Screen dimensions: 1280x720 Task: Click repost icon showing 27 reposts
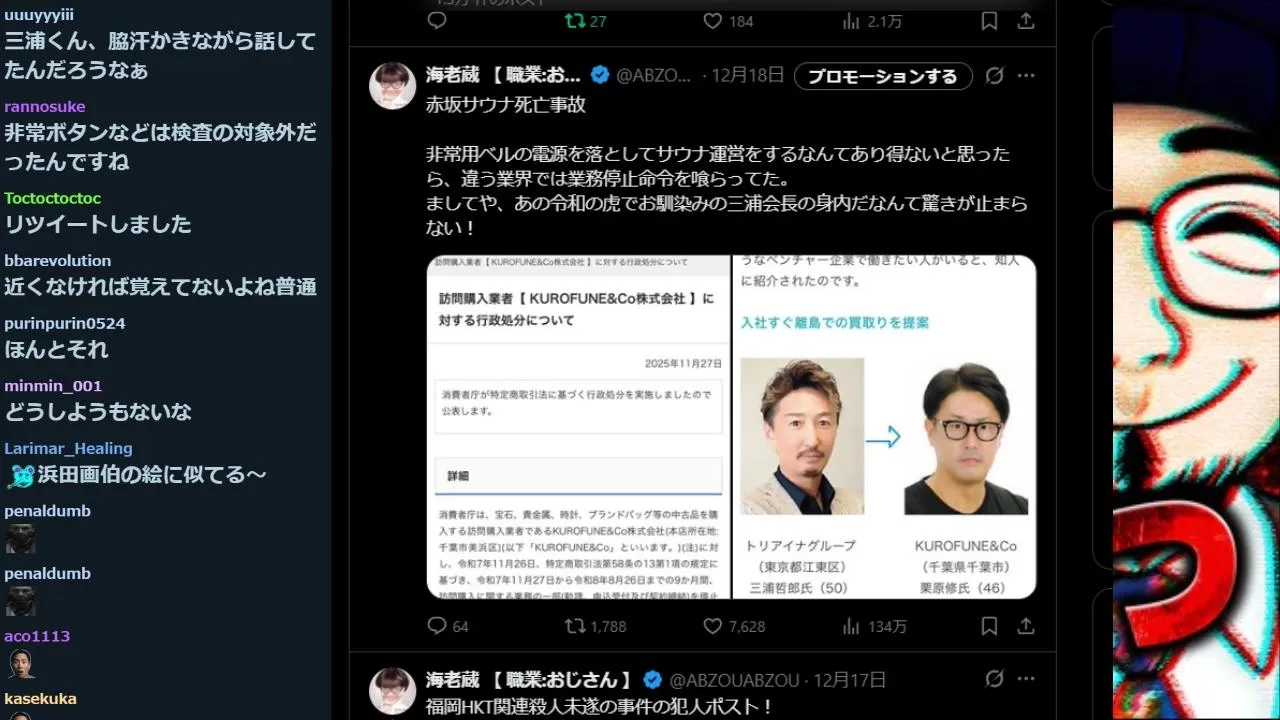[586, 21]
